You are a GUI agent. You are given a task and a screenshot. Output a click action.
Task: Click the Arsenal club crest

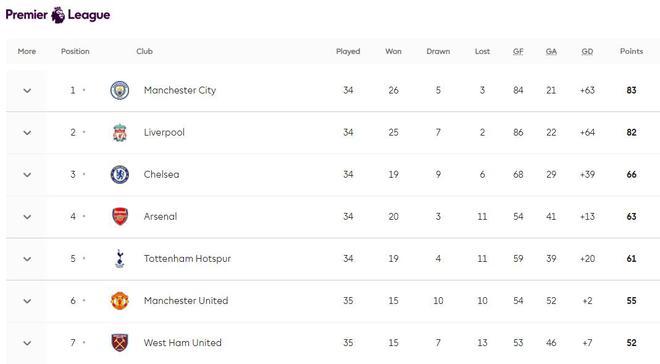(120, 217)
